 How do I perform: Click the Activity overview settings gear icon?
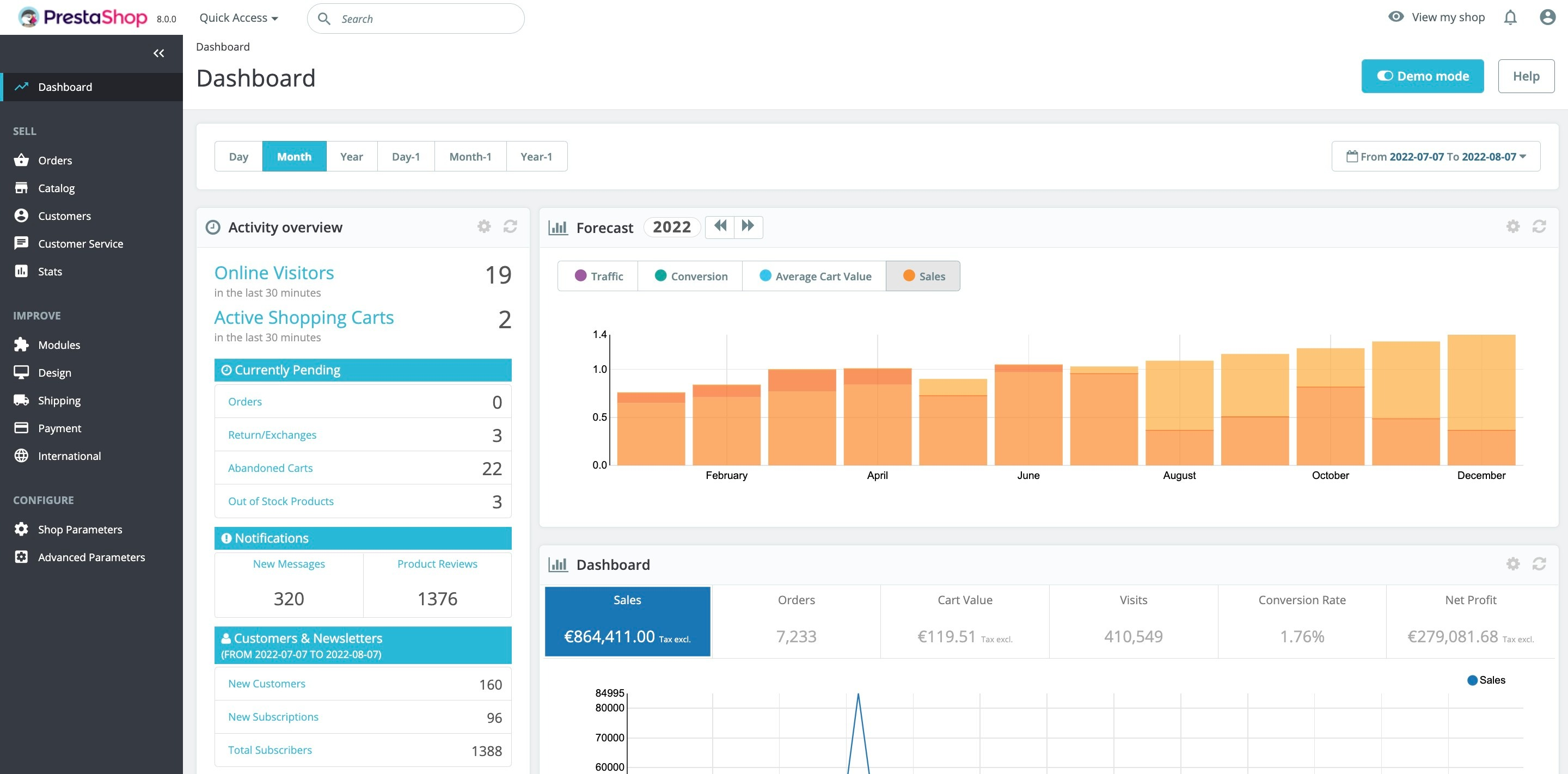[484, 226]
